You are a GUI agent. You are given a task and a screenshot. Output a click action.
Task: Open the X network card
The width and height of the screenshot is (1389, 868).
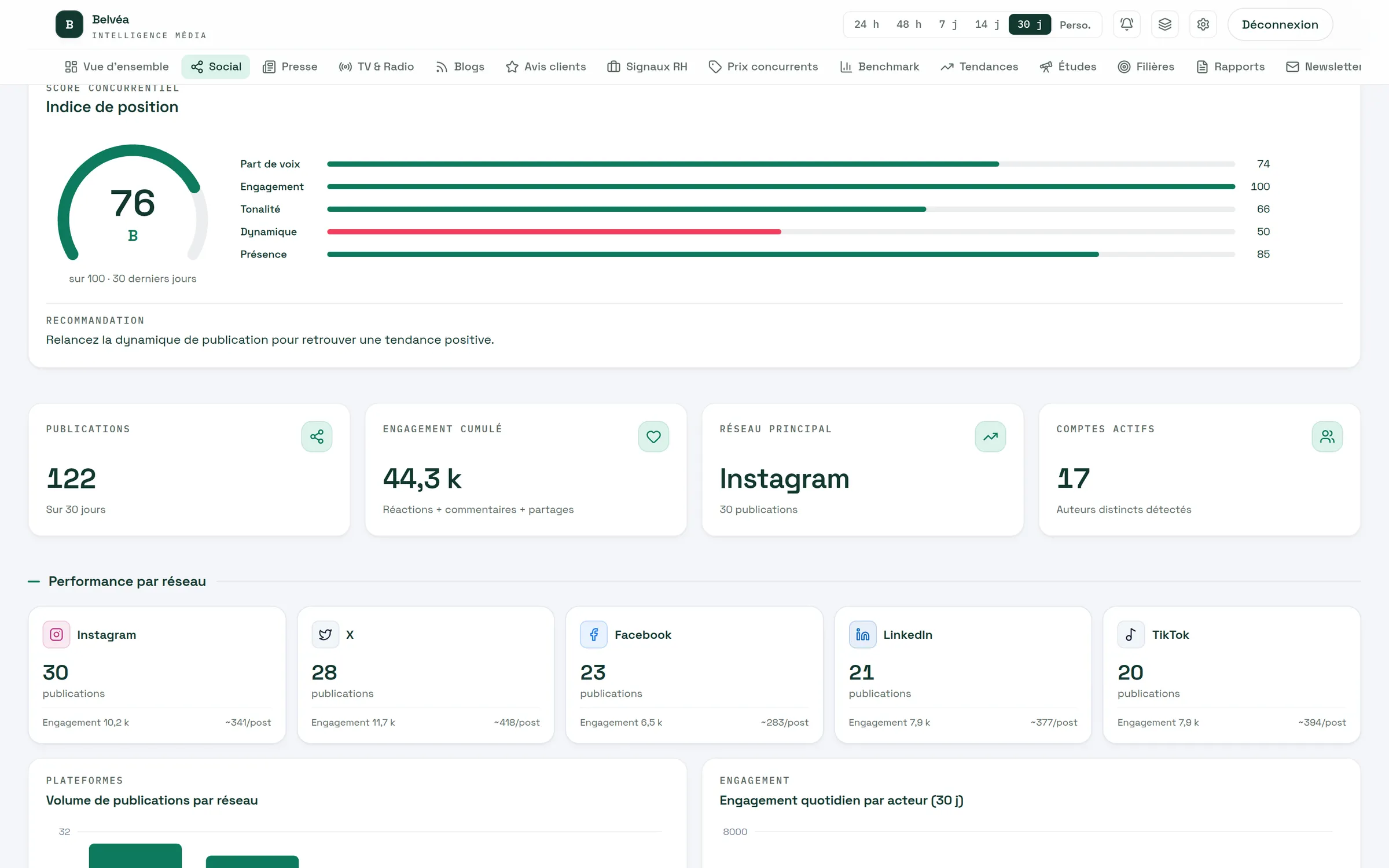click(425, 675)
